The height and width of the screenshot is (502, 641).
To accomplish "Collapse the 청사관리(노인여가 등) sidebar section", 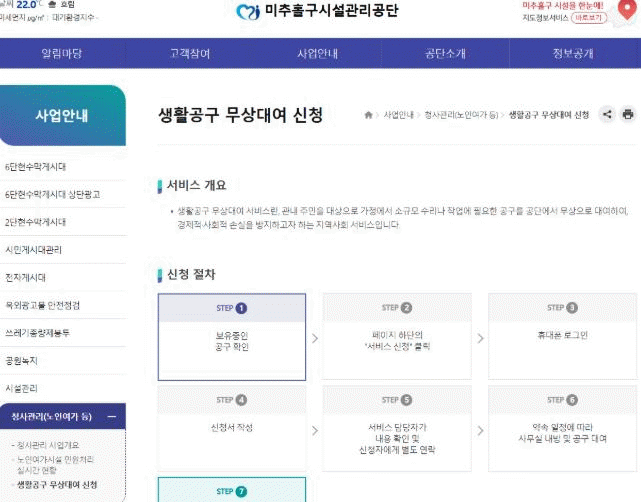I will click(x=111, y=417).
